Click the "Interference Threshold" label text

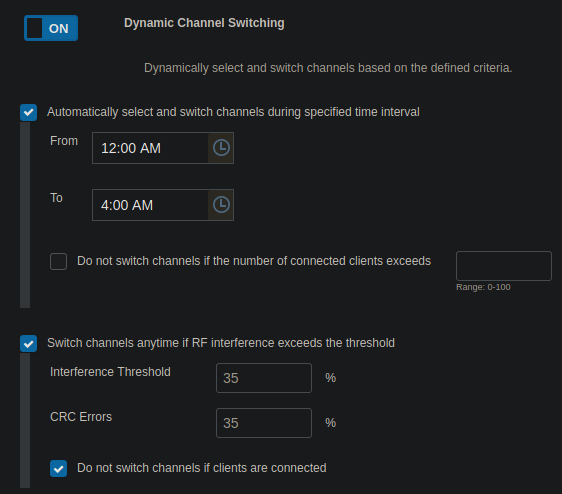point(110,372)
